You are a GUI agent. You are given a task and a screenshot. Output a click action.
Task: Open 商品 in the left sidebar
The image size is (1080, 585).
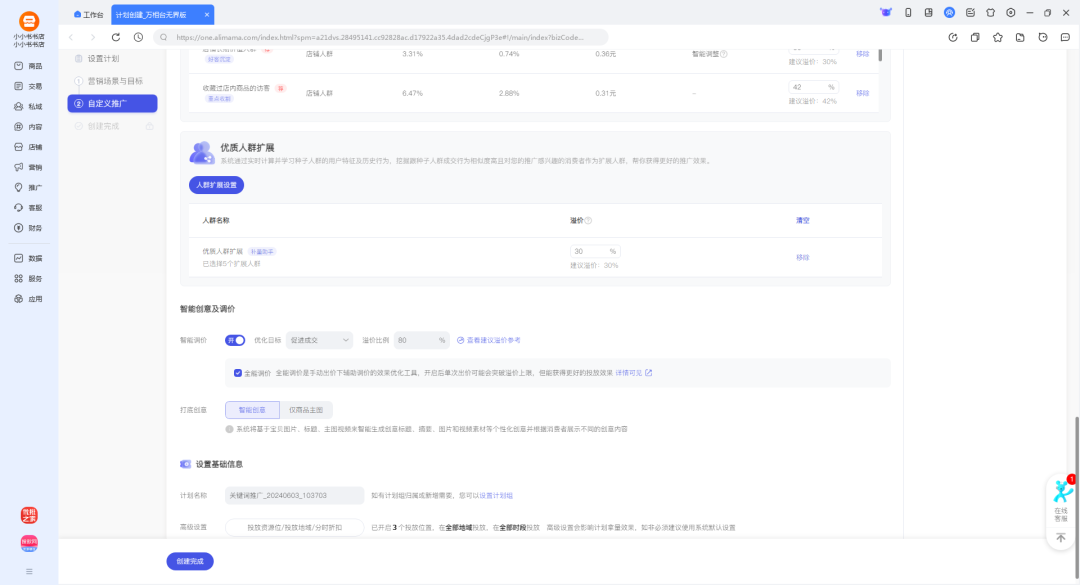[x=29, y=66]
